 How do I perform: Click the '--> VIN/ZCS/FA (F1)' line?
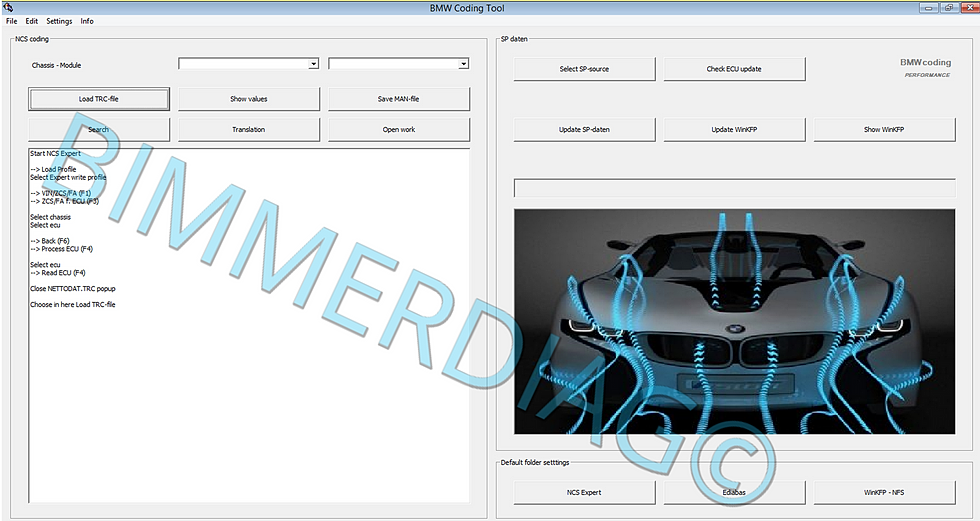pyautogui.click(x=61, y=193)
